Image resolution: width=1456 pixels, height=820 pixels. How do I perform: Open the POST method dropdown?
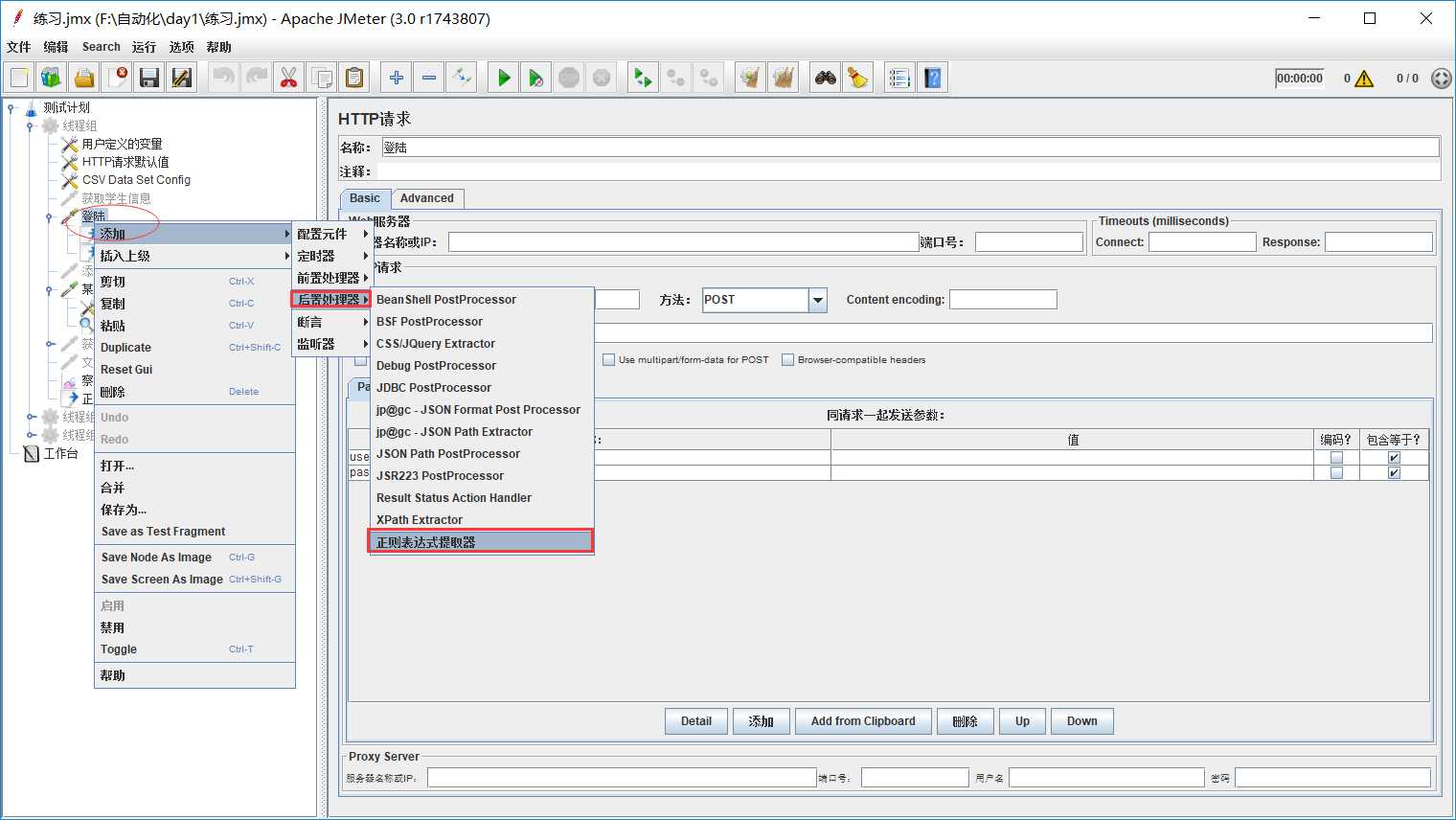[818, 300]
